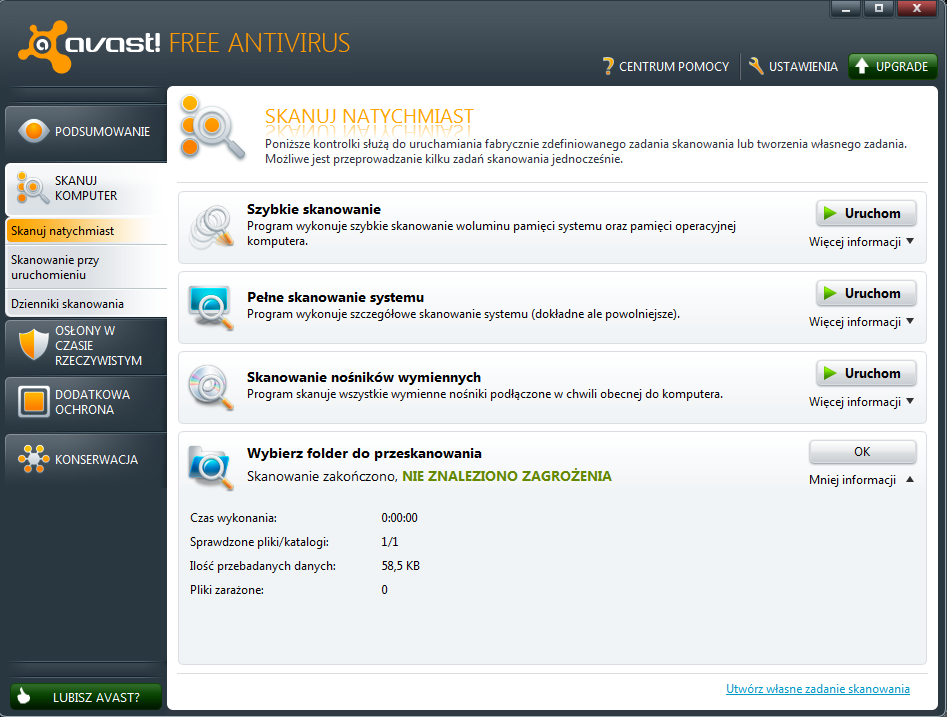Click the thumbs-up Lubisz Avast icon
This screenshot has width=947, height=717.
point(24,696)
